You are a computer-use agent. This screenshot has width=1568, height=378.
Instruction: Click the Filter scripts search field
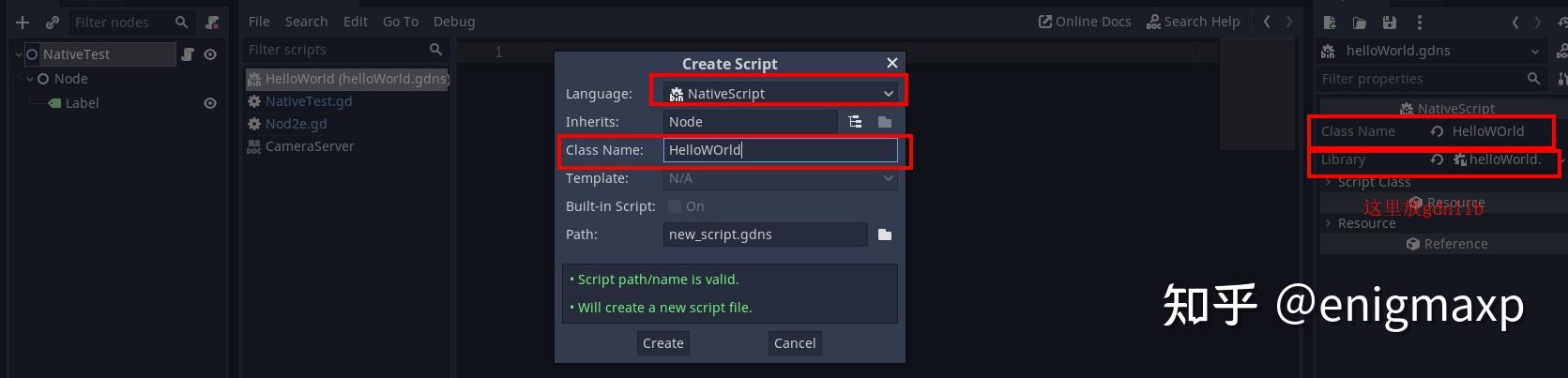point(344,49)
